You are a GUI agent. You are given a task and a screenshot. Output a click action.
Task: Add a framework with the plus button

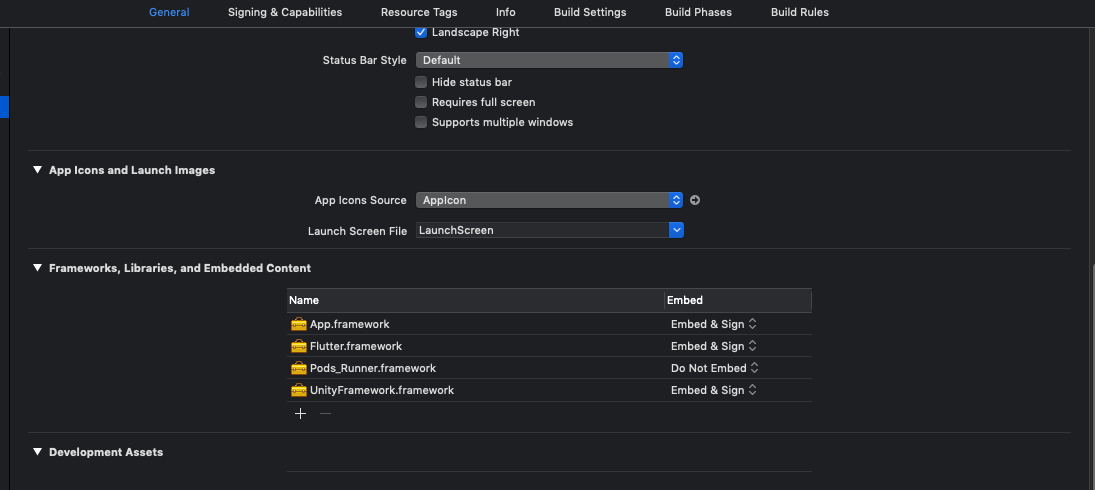(300, 413)
